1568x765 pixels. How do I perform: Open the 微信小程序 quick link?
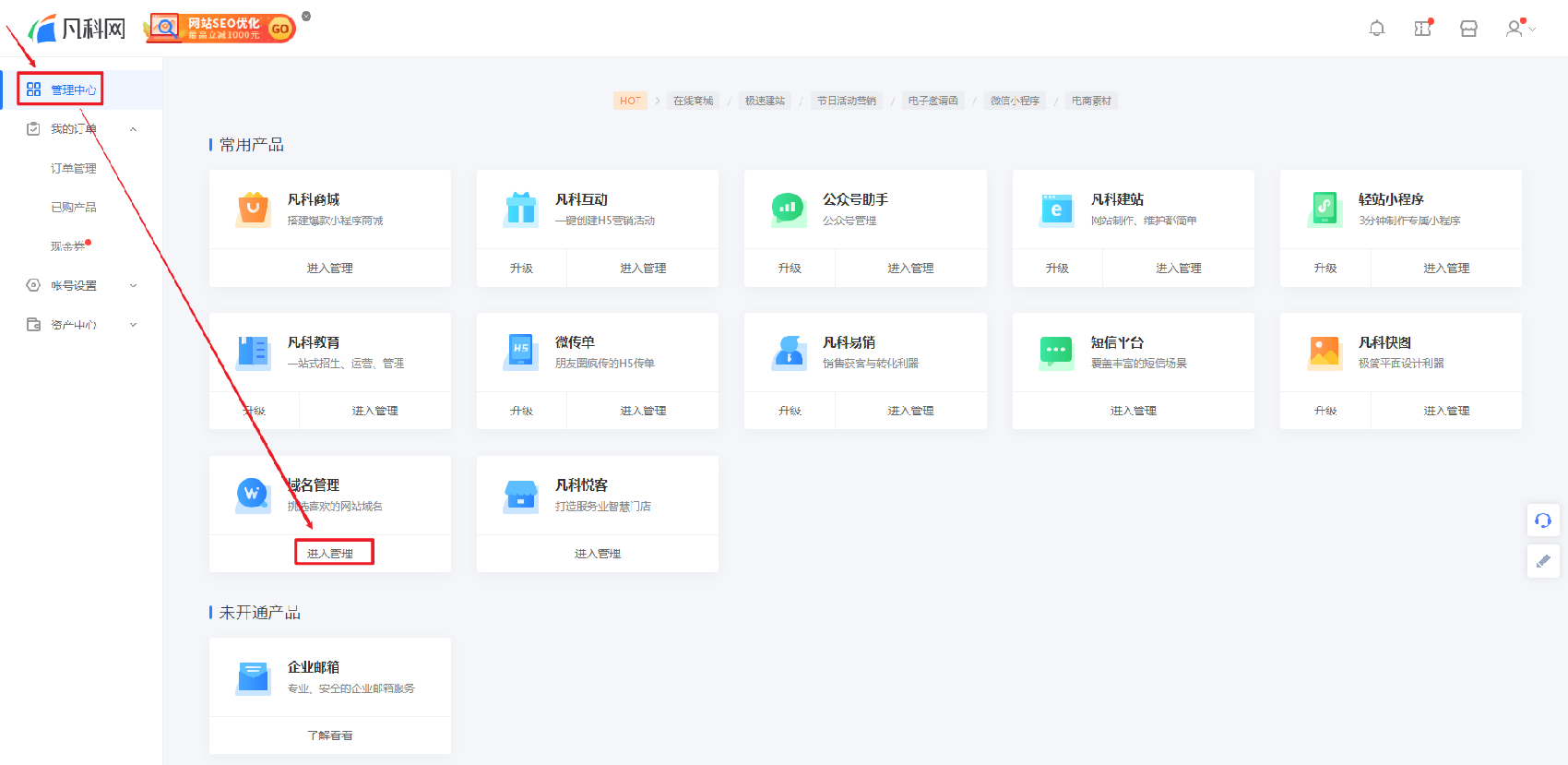1015,101
